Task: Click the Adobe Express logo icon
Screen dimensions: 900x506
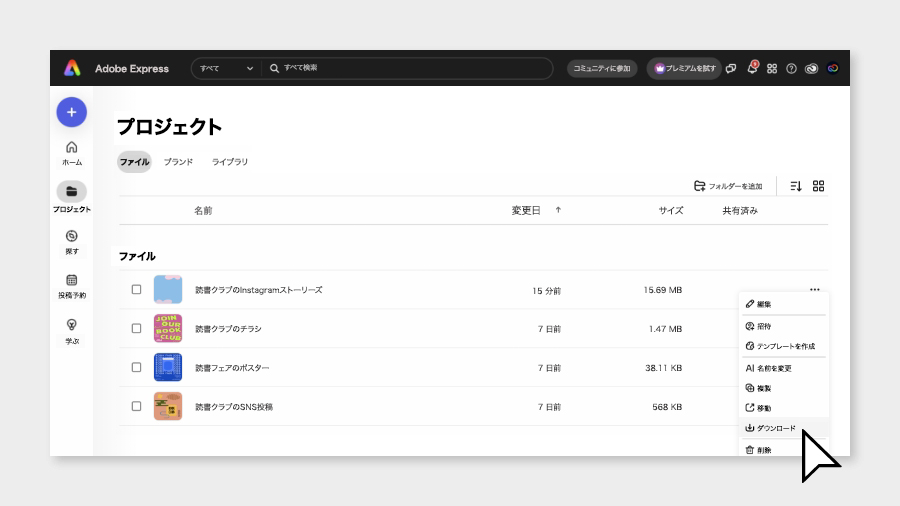Action: click(x=72, y=68)
